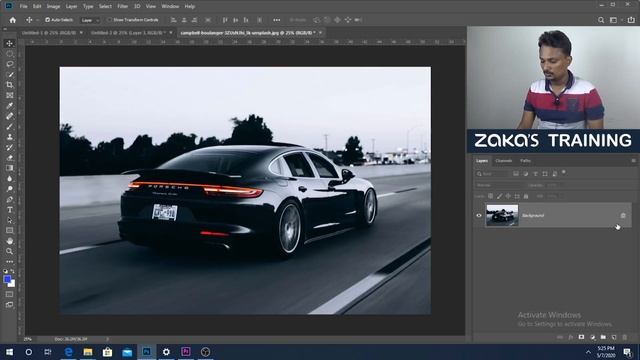Viewport: 640px width, 360px height.
Task: Select the Eyedropper tool
Action: (x=9, y=106)
